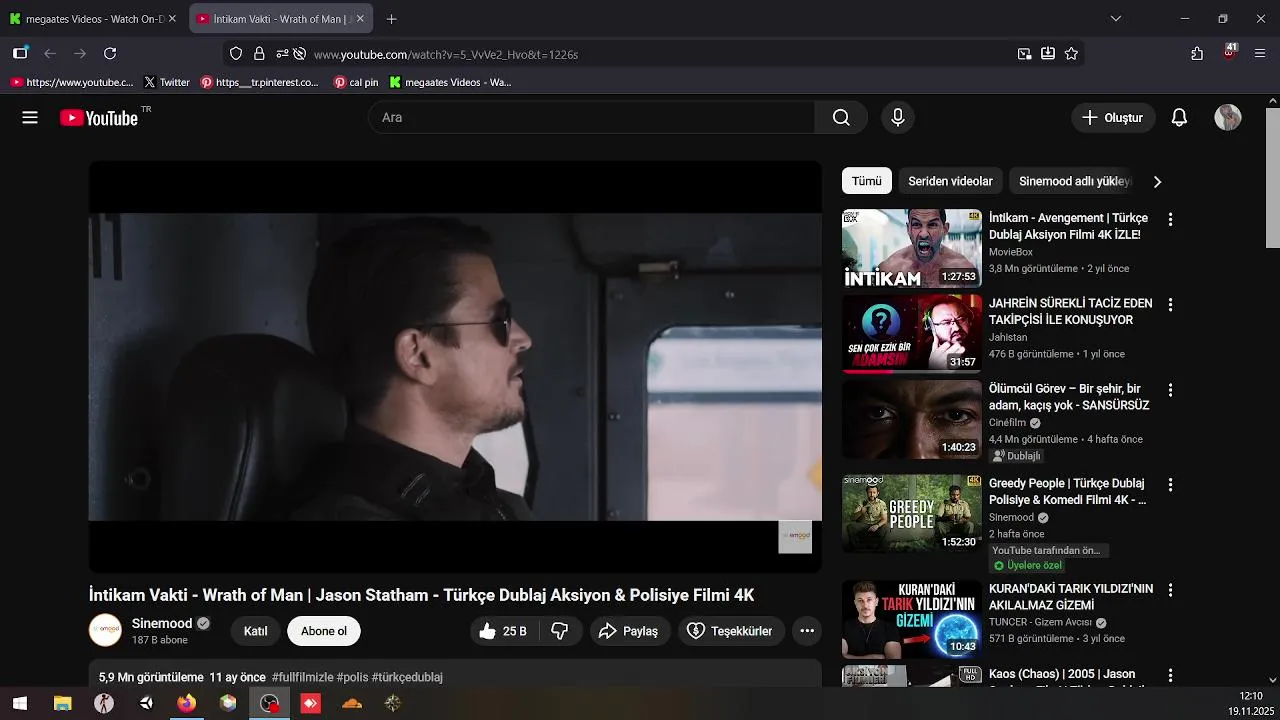Click the page vertical scrollbar thumb
The image size is (1280, 720).
[x=1272, y=177]
